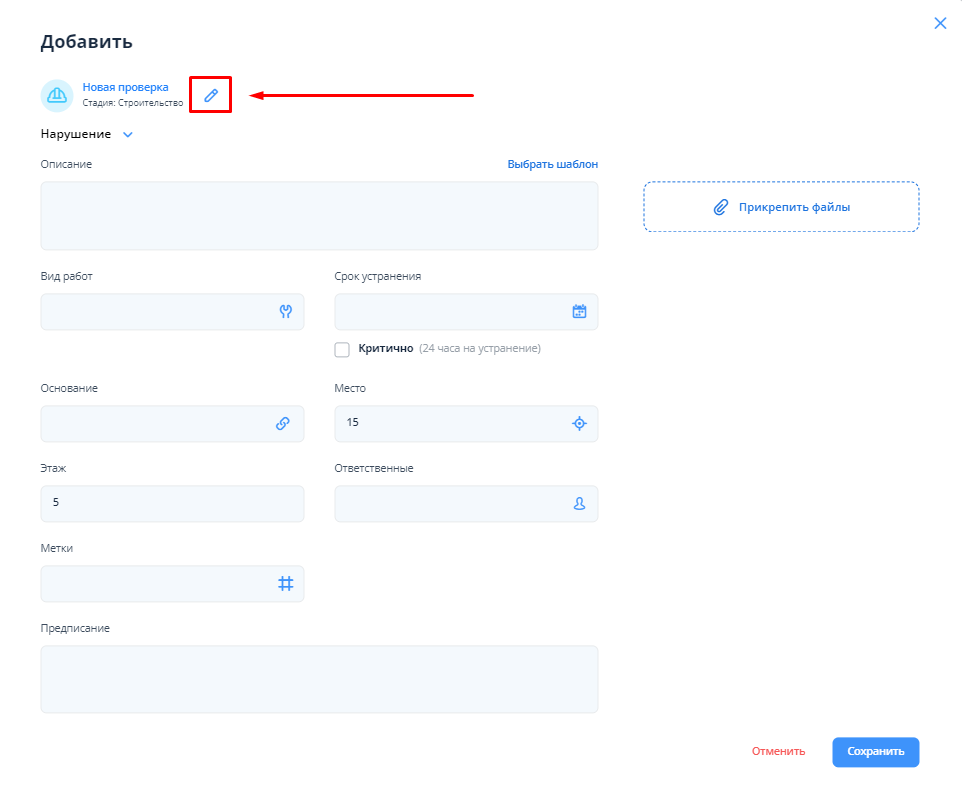
Task: Focus the Предписание text area
Action: pyautogui.click(x=319, y=679)
